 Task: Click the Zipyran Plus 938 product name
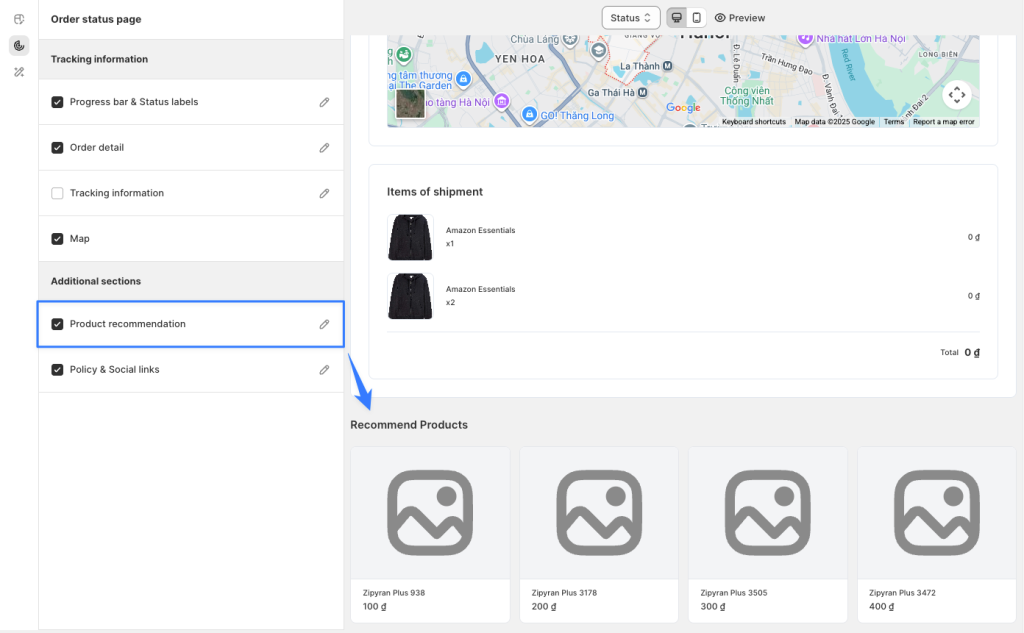(394, 593)
